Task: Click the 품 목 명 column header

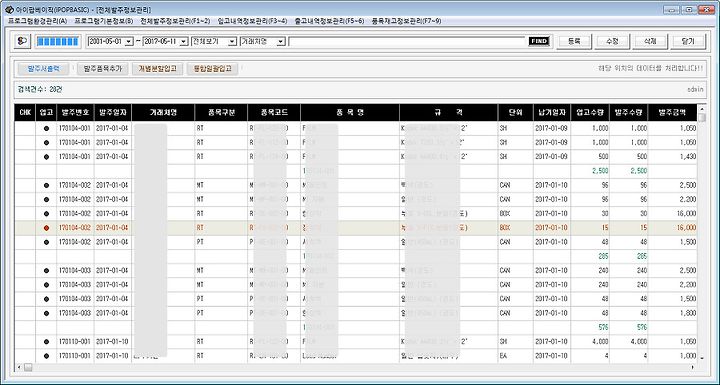Action: pos(350,113)
